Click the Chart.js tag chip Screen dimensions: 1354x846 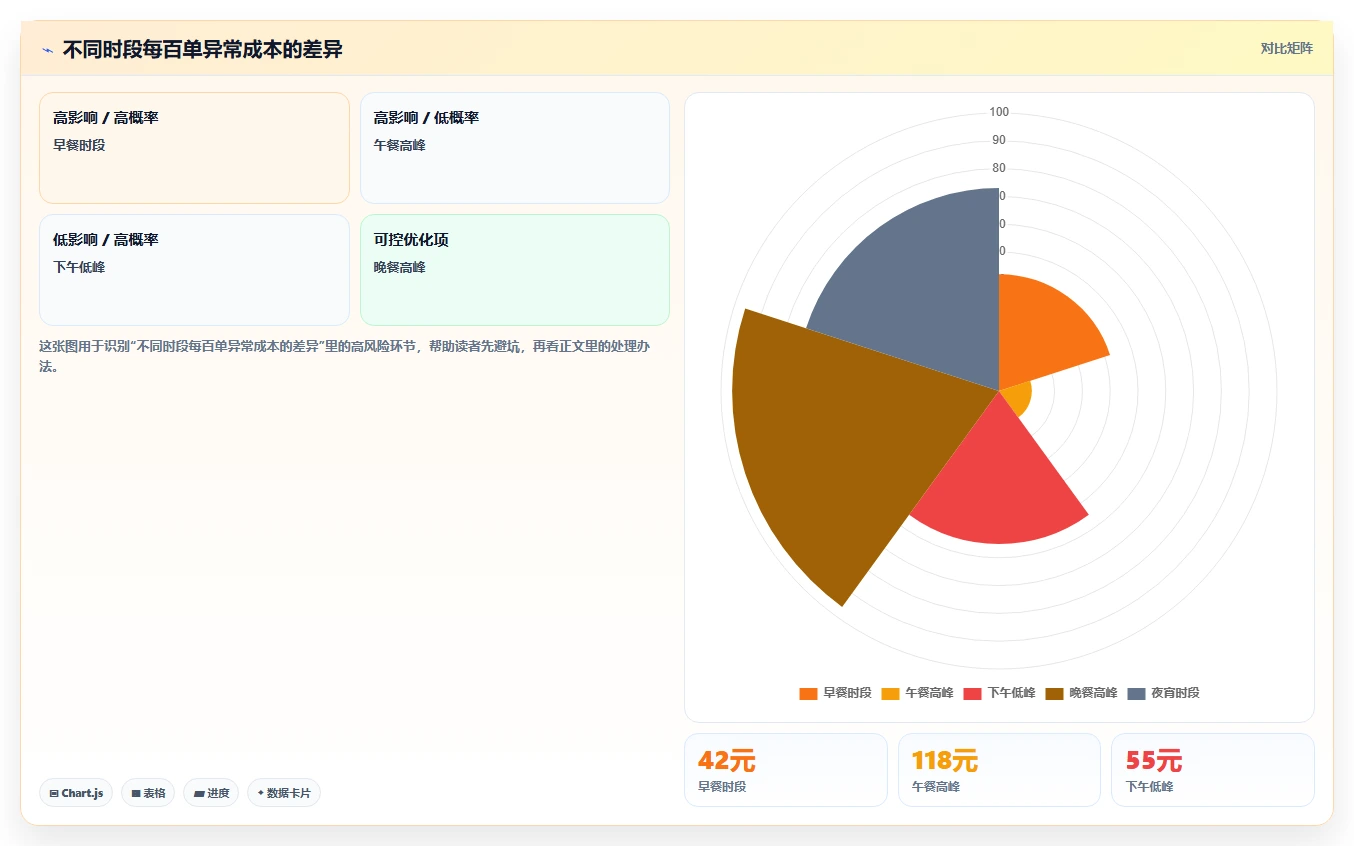[x=76, y=793]
